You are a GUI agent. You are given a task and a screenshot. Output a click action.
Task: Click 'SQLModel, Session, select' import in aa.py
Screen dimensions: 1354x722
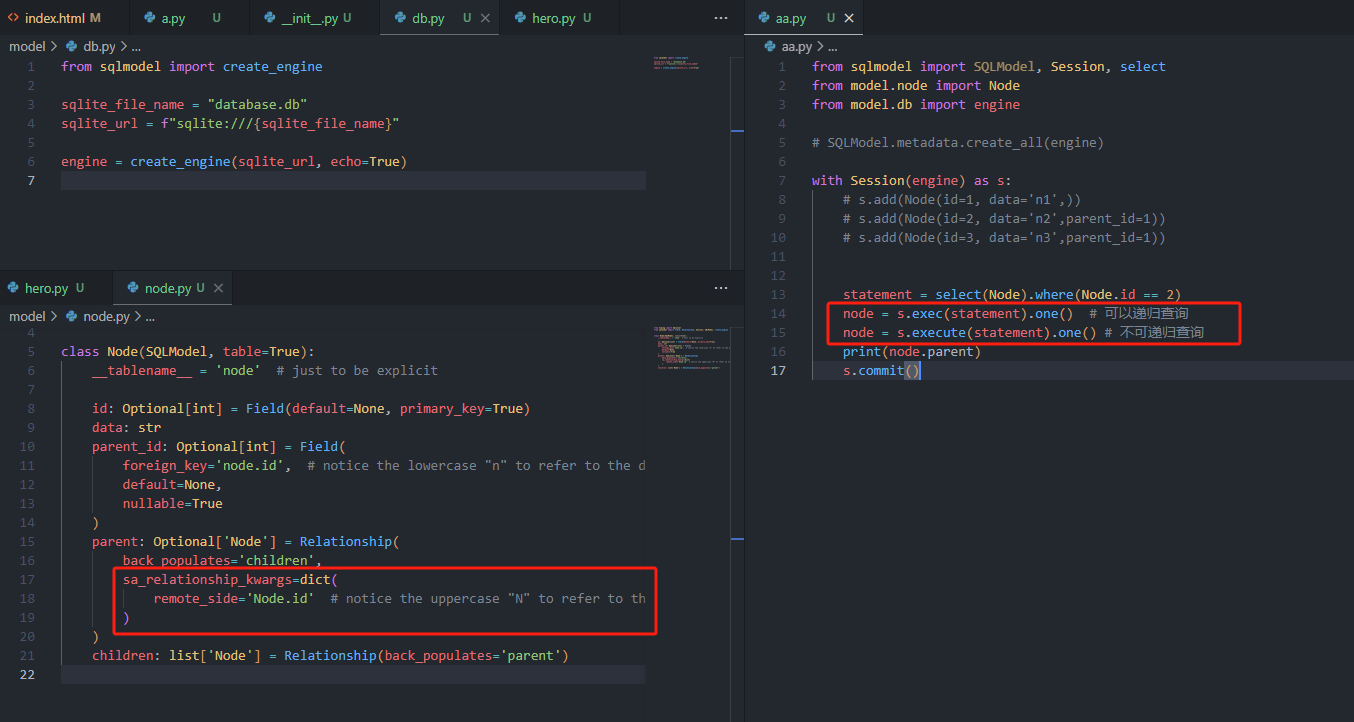click(x=1069, y=66)
